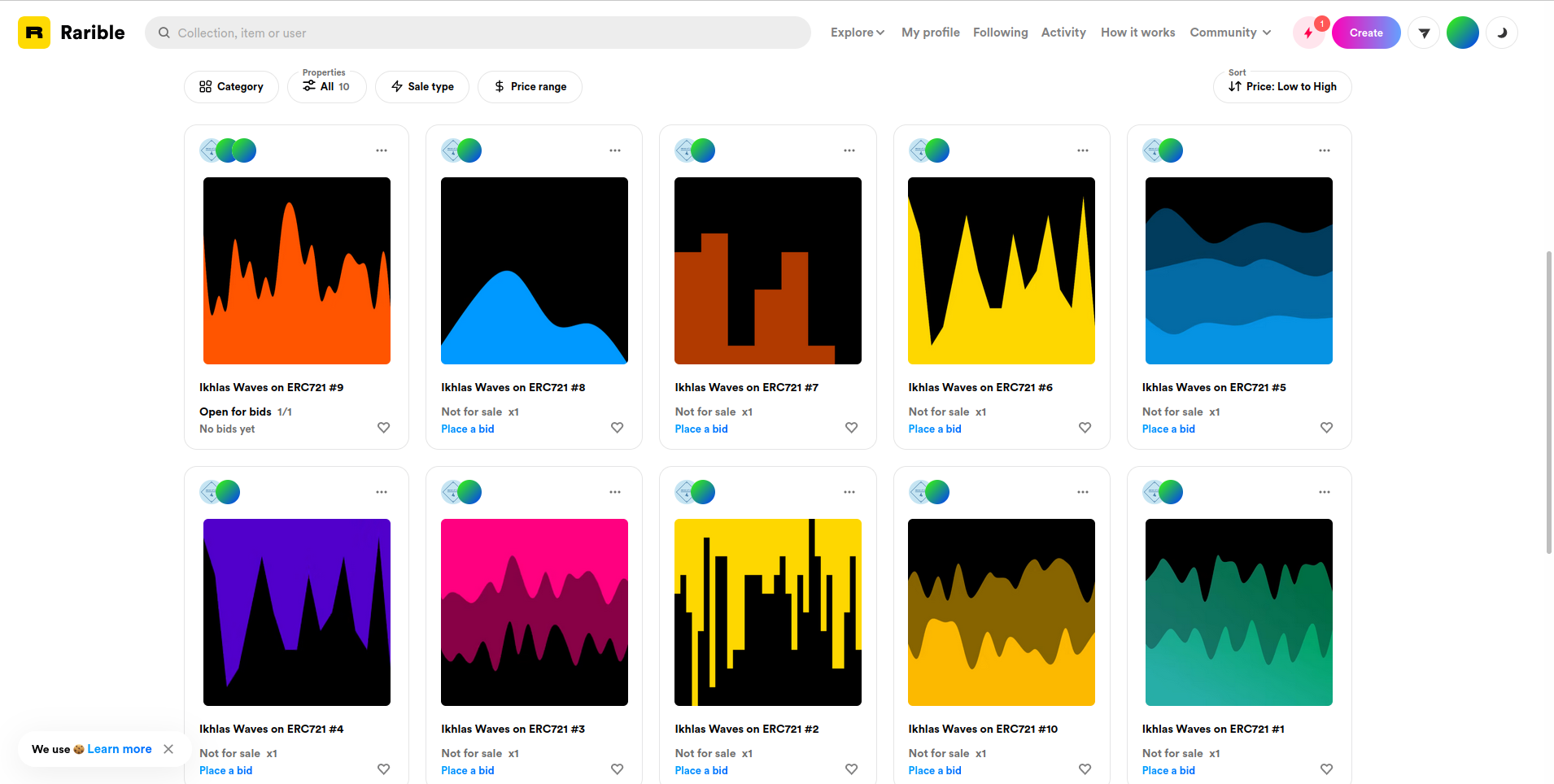Open orange wave artwork Ikhlas Waves #9
This screenshot has width=1554, height=784.
tap(297, 271)
